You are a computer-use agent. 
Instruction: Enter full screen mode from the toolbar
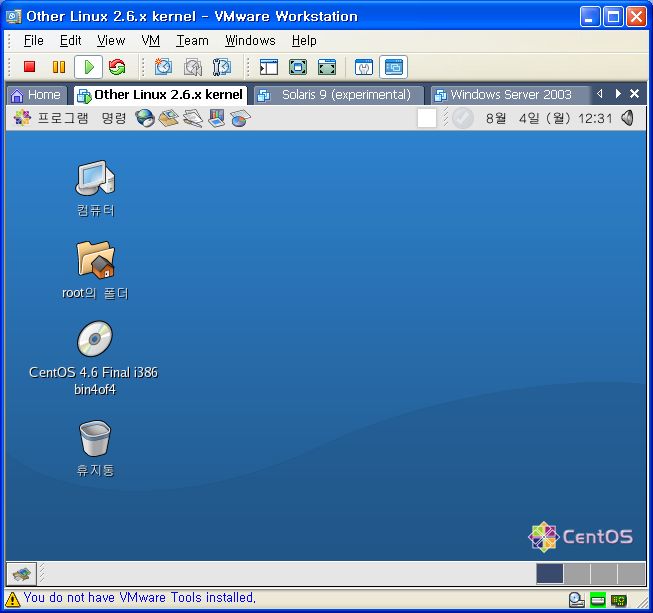298,67
